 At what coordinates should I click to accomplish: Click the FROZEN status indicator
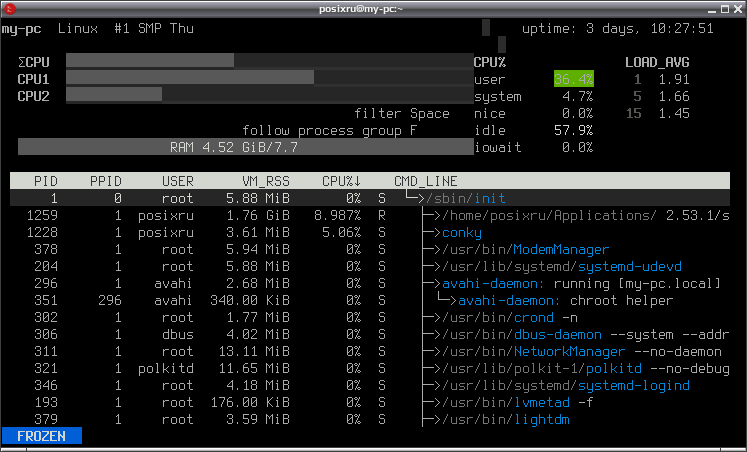coord(41,436)
